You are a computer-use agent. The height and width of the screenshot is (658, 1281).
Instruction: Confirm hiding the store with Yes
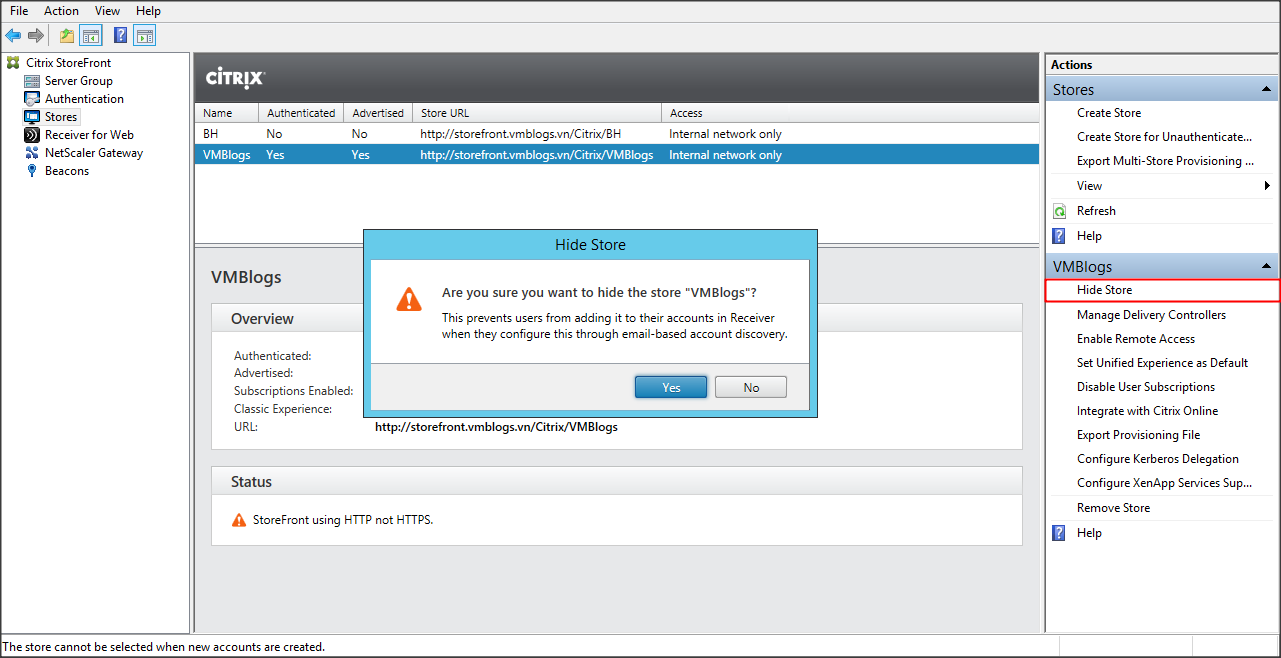coord(671,388)
